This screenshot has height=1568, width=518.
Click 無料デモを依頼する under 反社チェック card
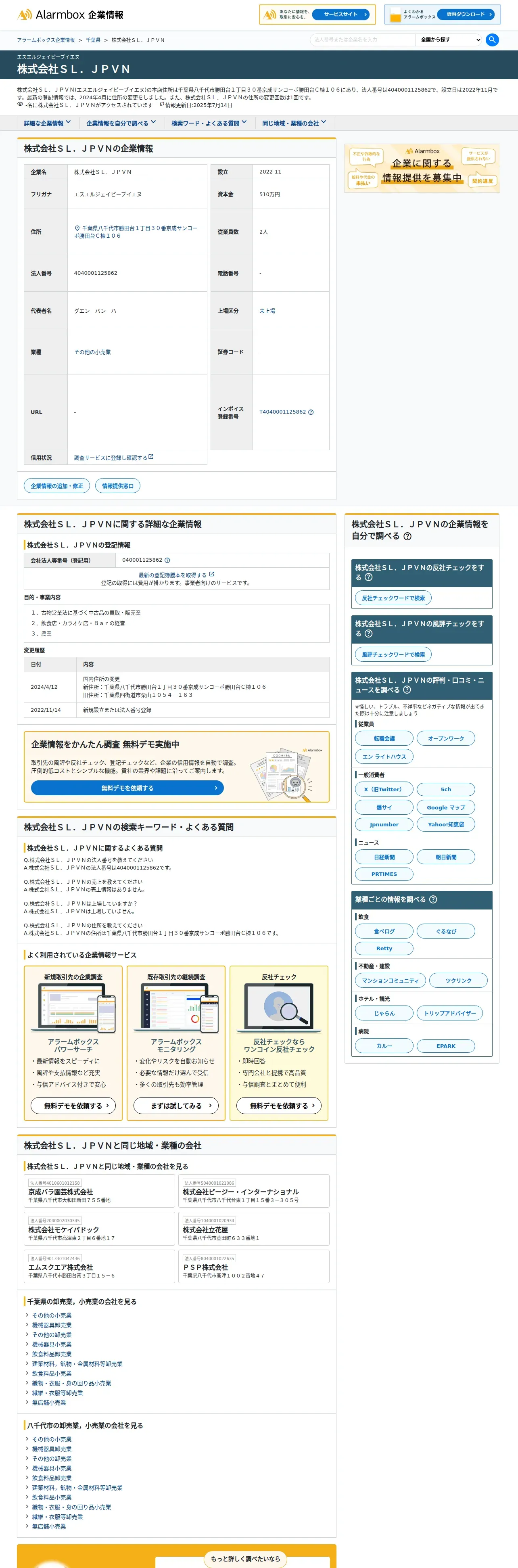click(279, 1106)
